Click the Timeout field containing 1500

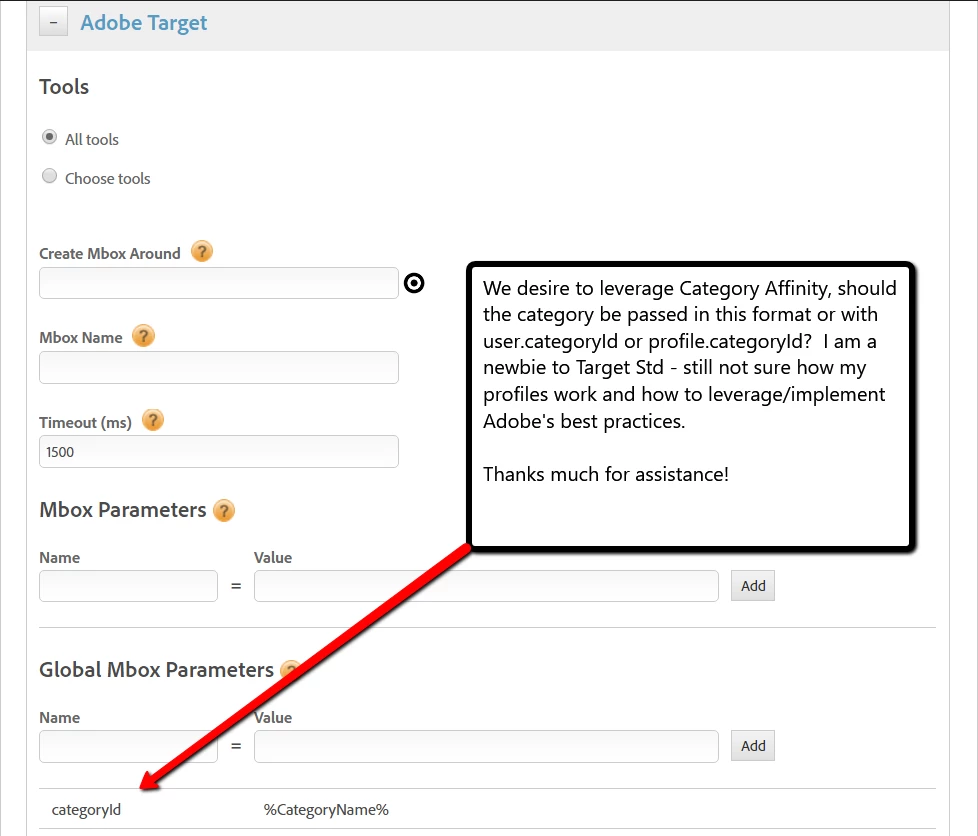pyautogui.click(x=219, y=452)
